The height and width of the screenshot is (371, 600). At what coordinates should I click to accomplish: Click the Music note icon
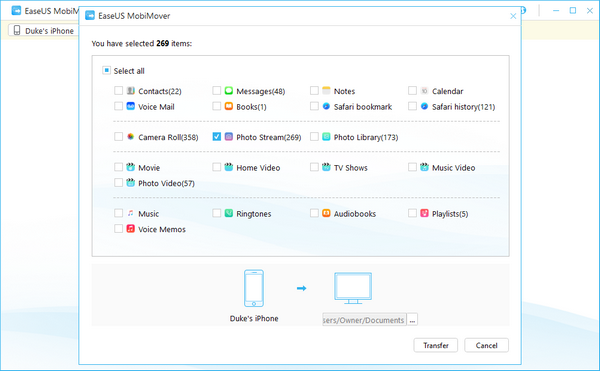(x=130, y=213)
